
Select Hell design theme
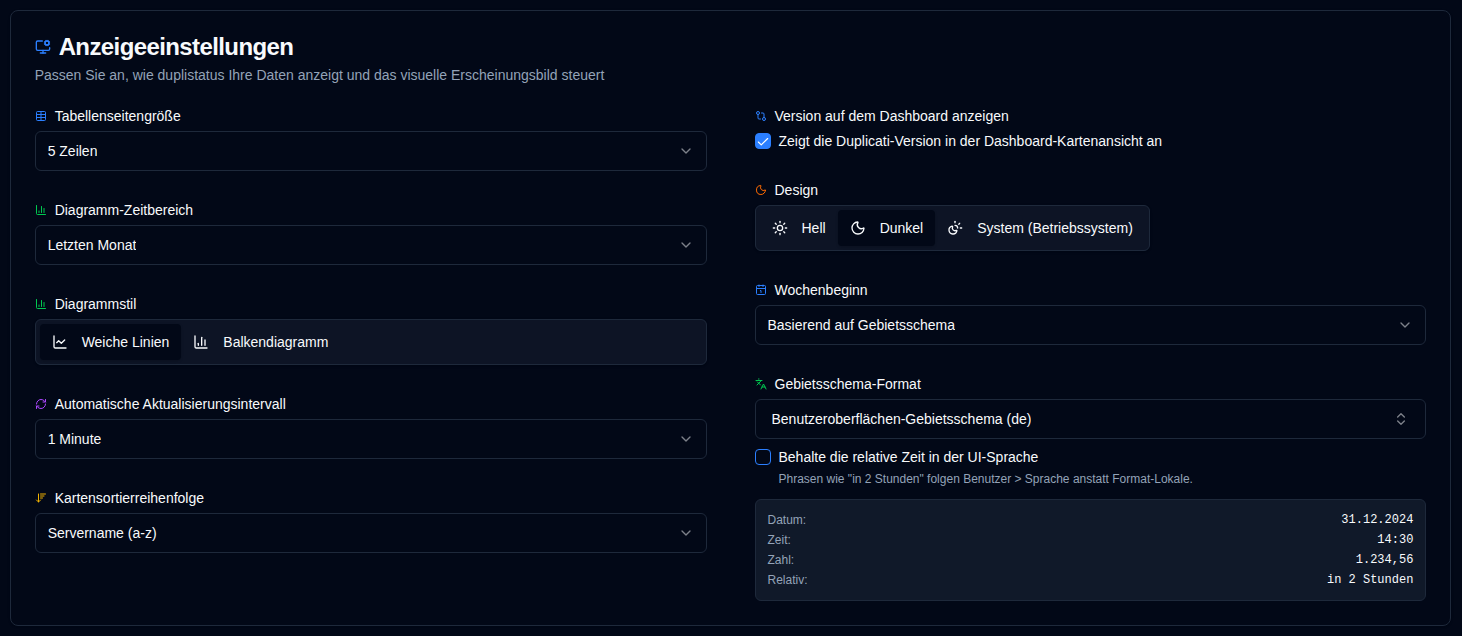(799, 228)
